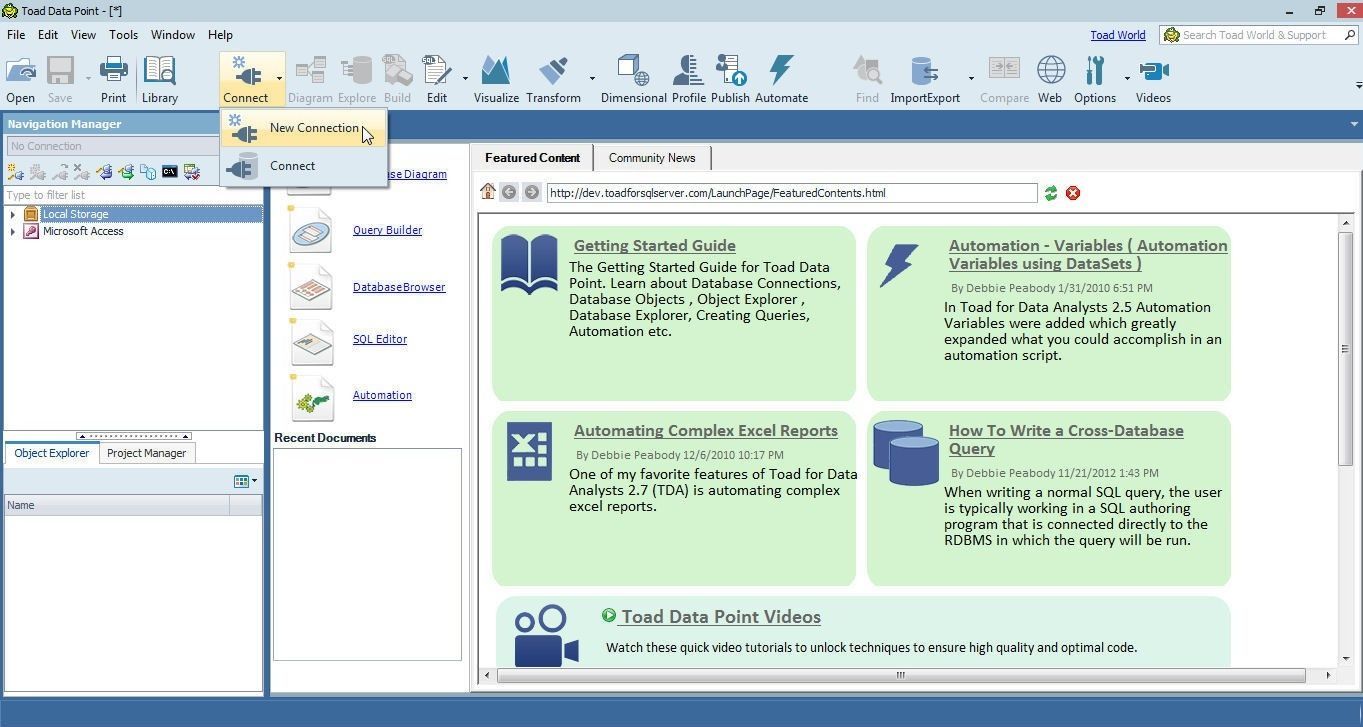Expand the Microsoft Access tree node
Image resolution: width=1363 pixels, height=727 pixels.
12,231
